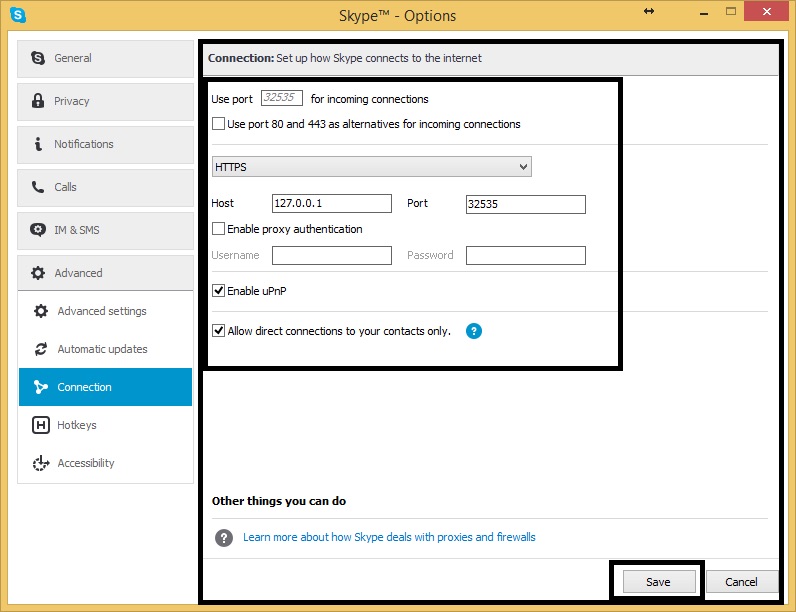This screenshot has width=796, height=612.
Task: Click gray question mark icon beside Learn more link
Action: click(x=224, y=537)
